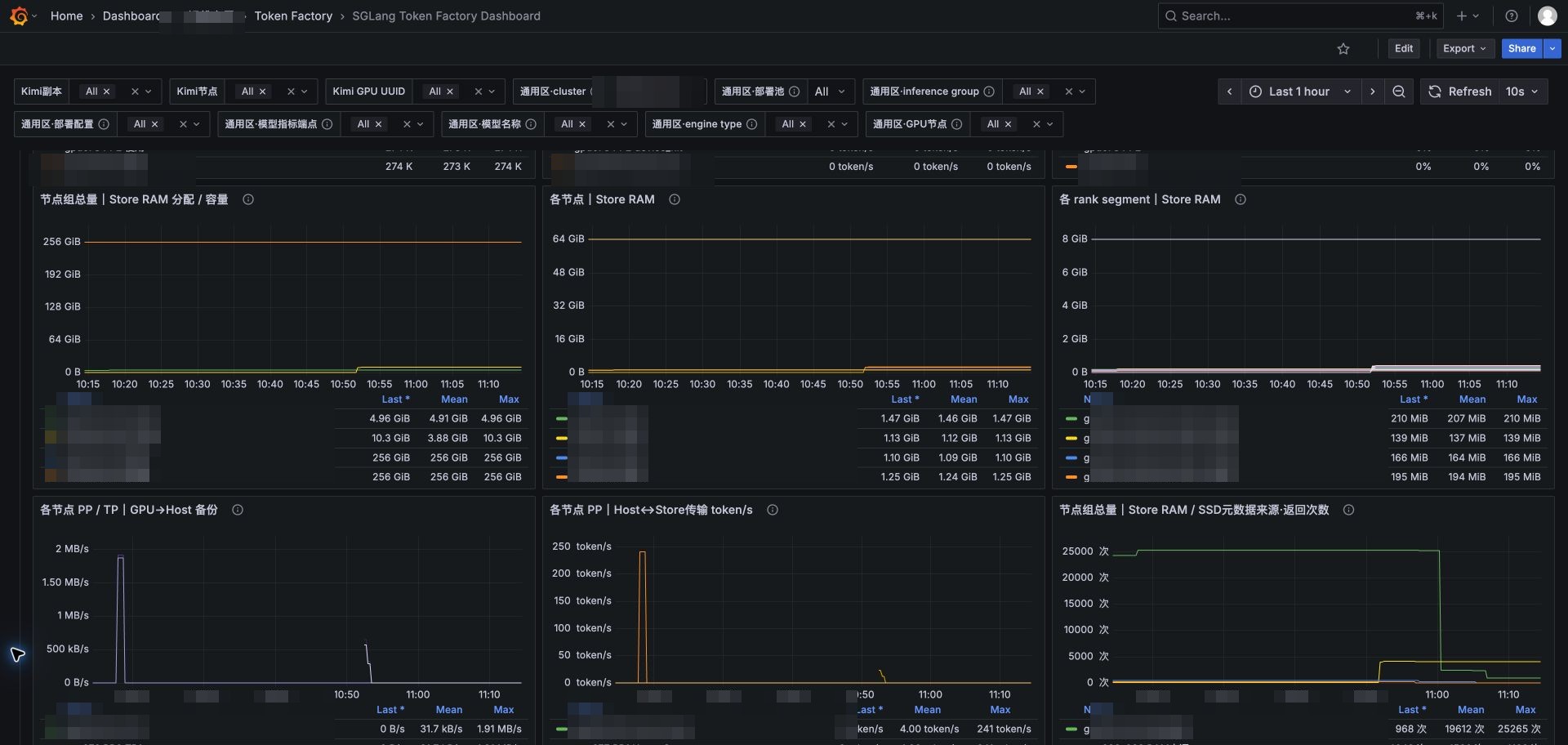Go to Home breadcrumb
The image size is (1568, 745).
point(66,16)
